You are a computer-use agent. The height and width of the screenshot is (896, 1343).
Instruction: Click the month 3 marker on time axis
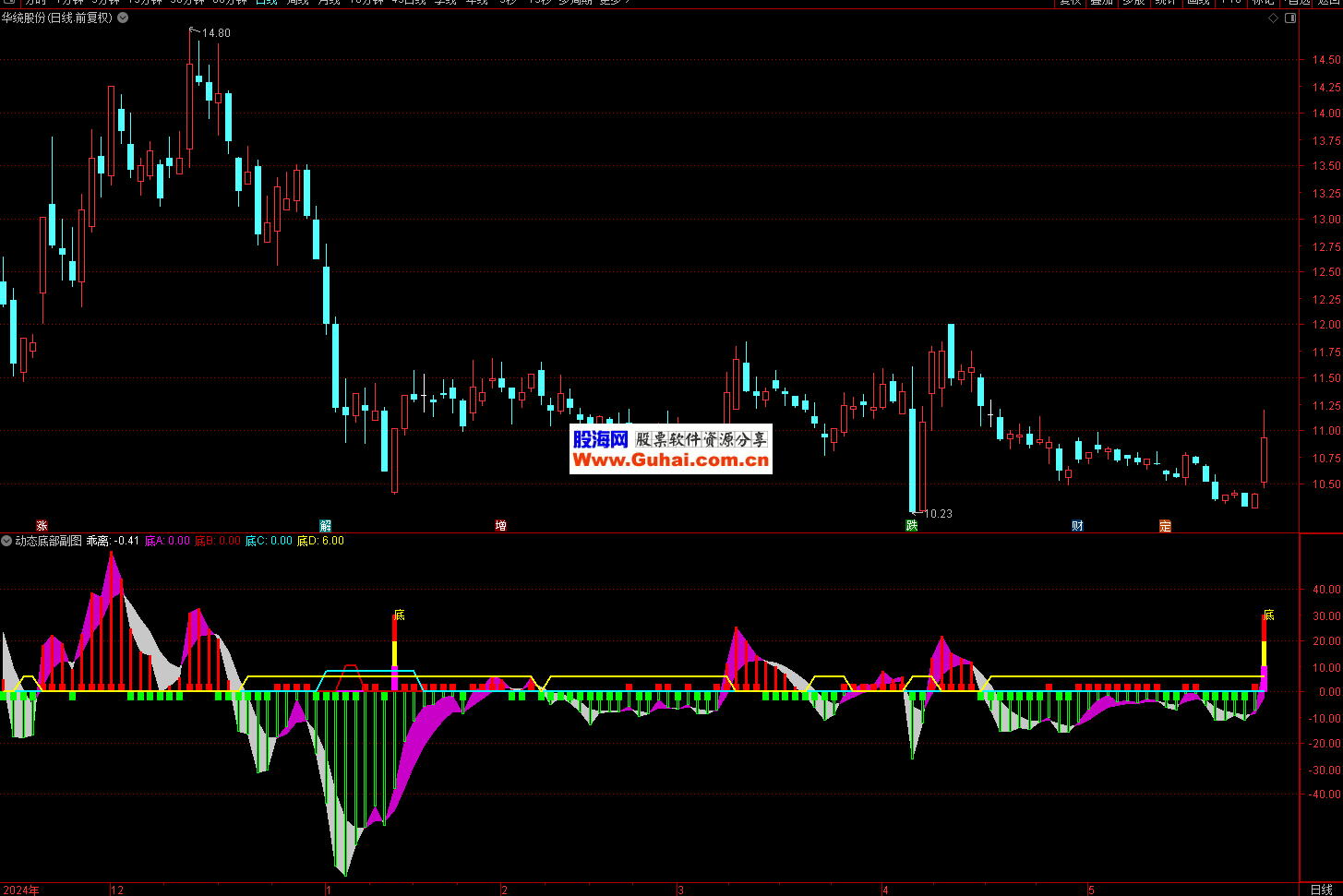click(680, 890)
